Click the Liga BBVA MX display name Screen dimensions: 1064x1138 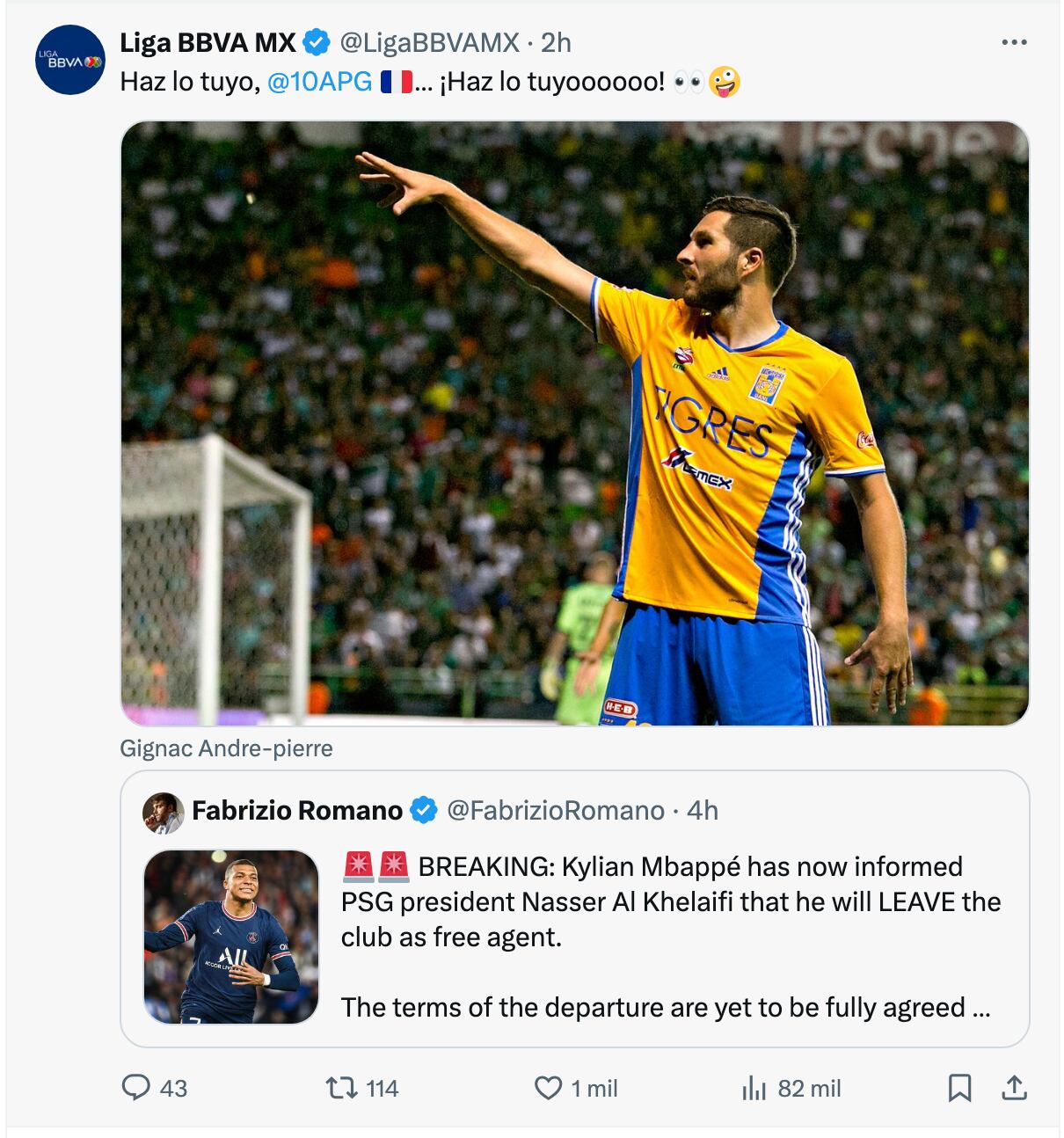pos(208,42)
